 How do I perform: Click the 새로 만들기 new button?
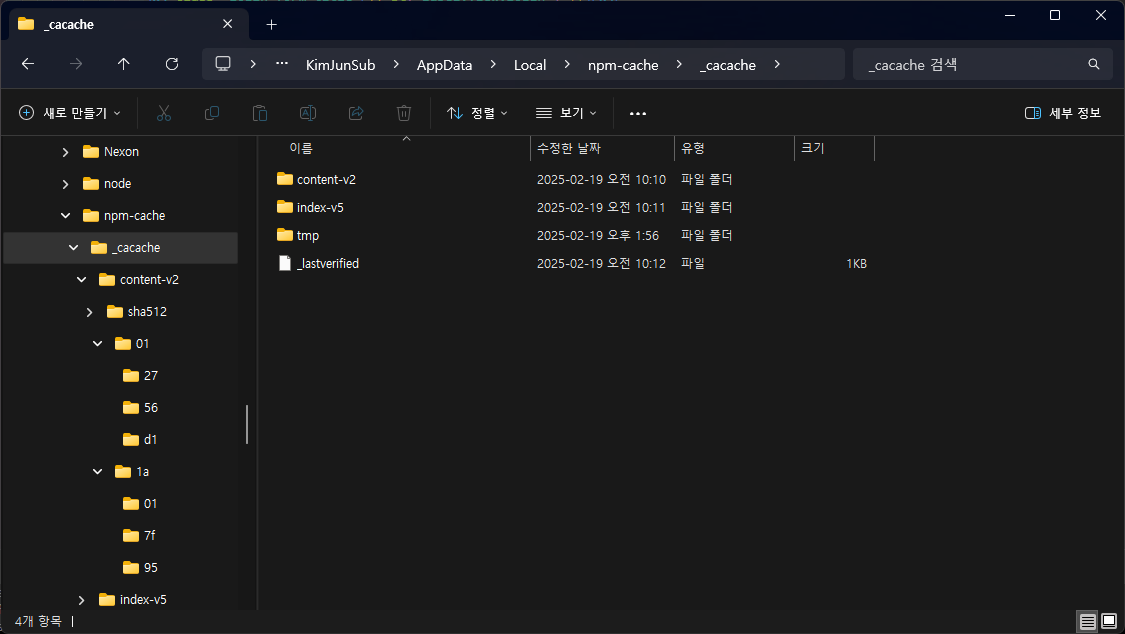(70, 113)
